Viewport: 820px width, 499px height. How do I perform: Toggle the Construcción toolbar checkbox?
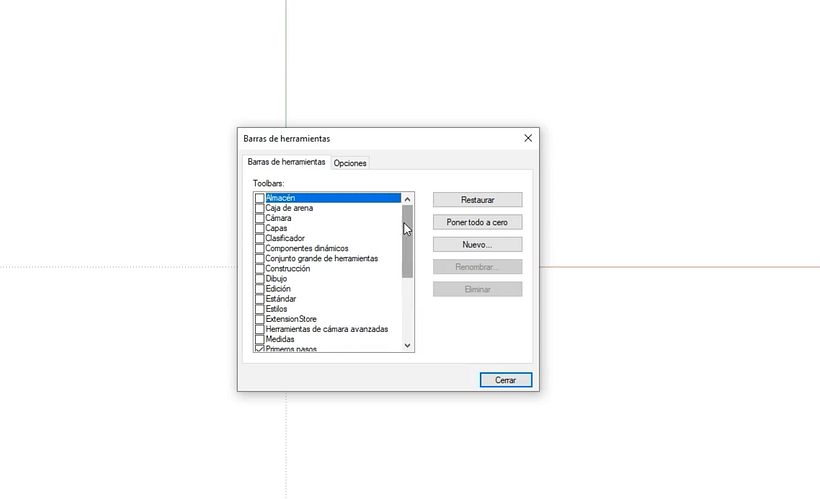point(259,269)
